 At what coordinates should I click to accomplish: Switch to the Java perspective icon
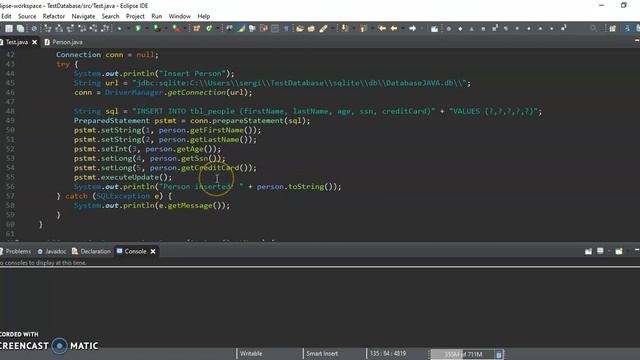pyautogui.click(x=627, y=29)
